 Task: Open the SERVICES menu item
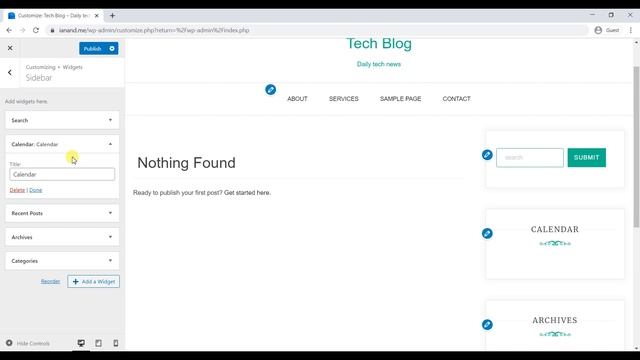tap(344, 99)
